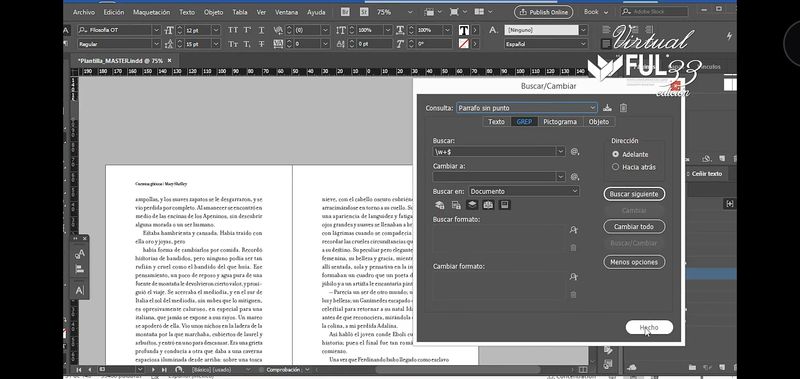The image size is (800, 379).
Task: Open the Regular font style dropdown
Action: point(157,44)
